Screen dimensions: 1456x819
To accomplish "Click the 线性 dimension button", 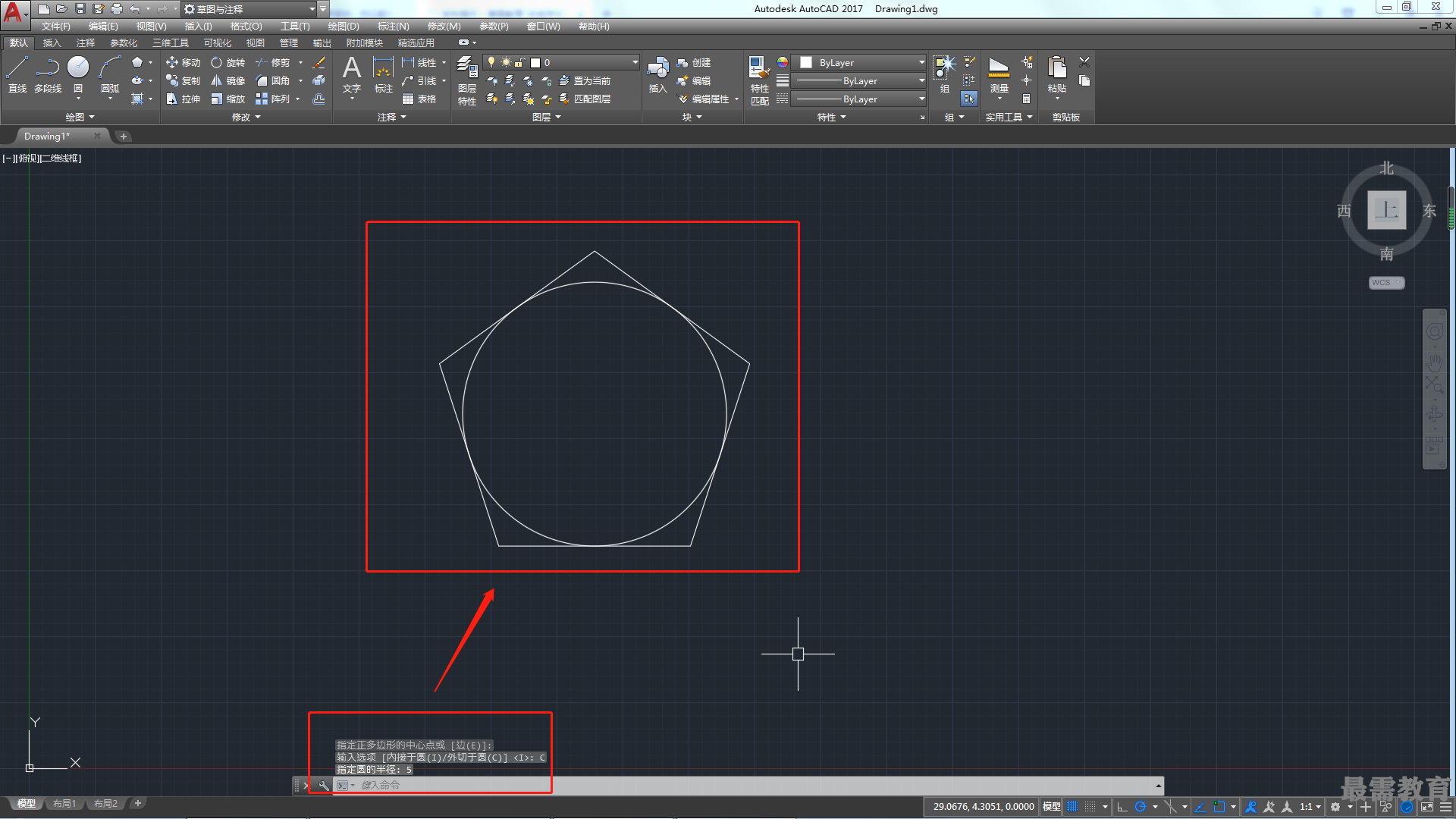I will (x=419, y=62).
